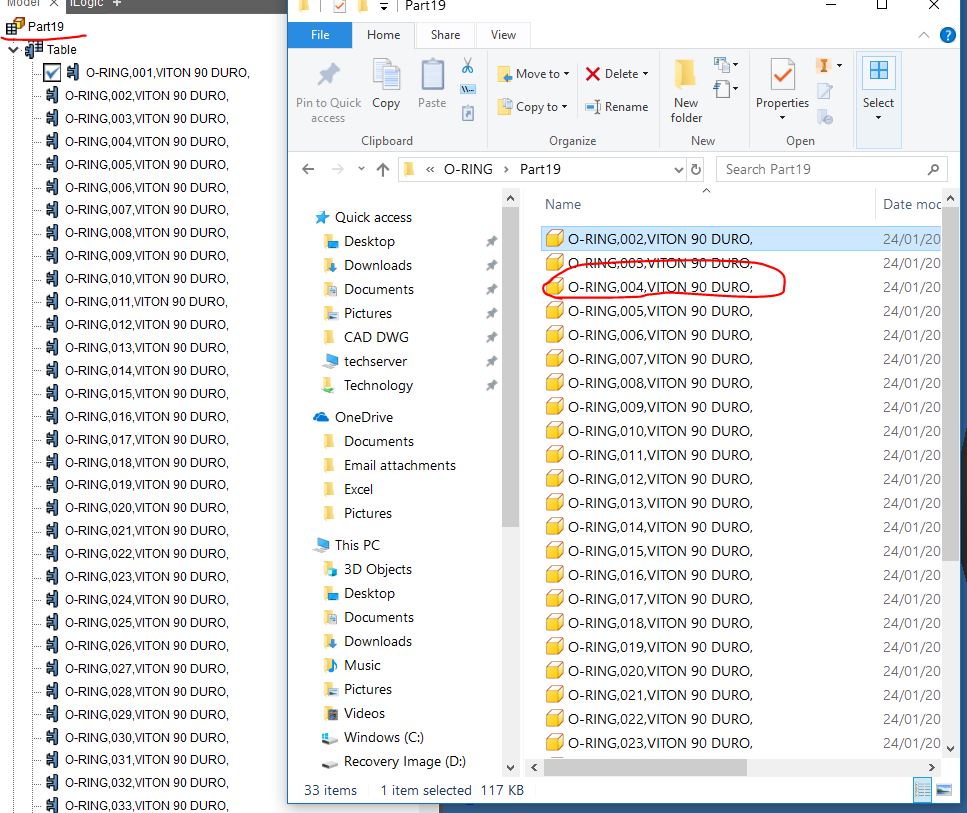This screenshot has width=967, height=813.
Task: Click the Cut scissors icon in Clipboard
Action: pyautogui.click(x=467, y=65)
